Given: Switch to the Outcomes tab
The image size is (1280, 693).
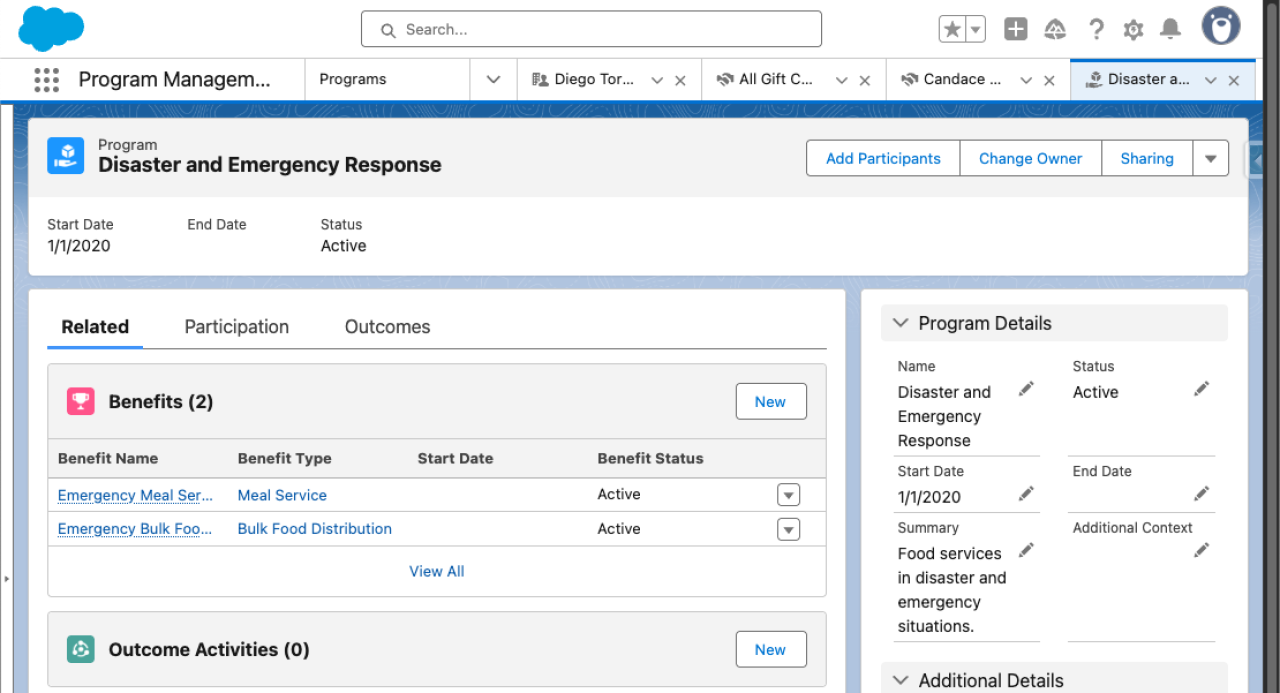Looking at the screenshot, I should tap(387, 327).
